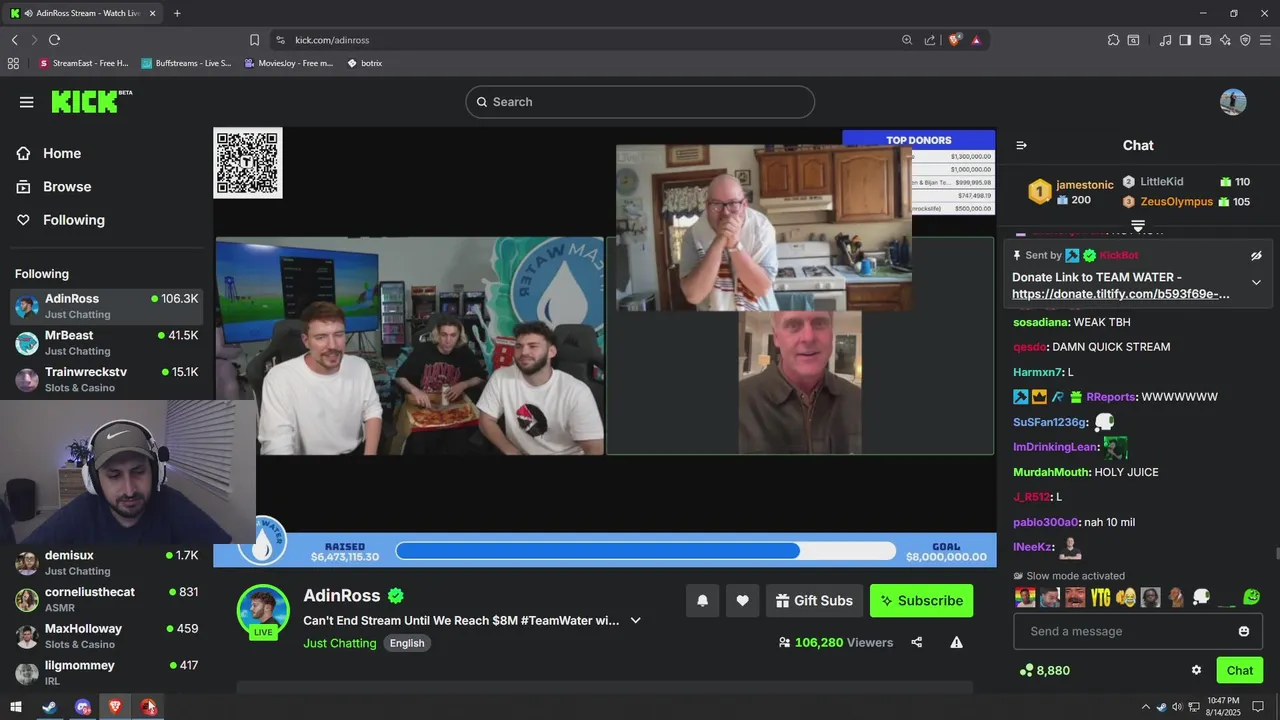
Task: Expand the pinned Donate Link message
Action: 1256,282
